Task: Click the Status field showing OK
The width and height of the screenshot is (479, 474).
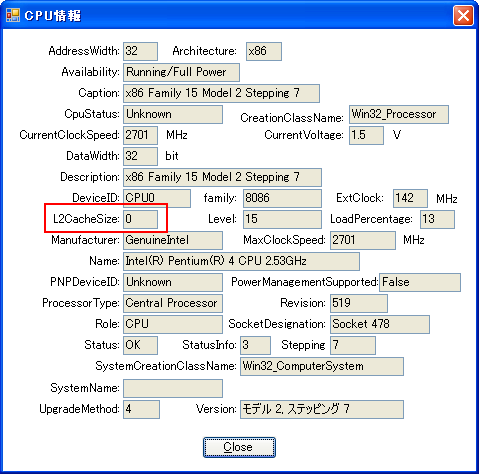Action: 140,345
